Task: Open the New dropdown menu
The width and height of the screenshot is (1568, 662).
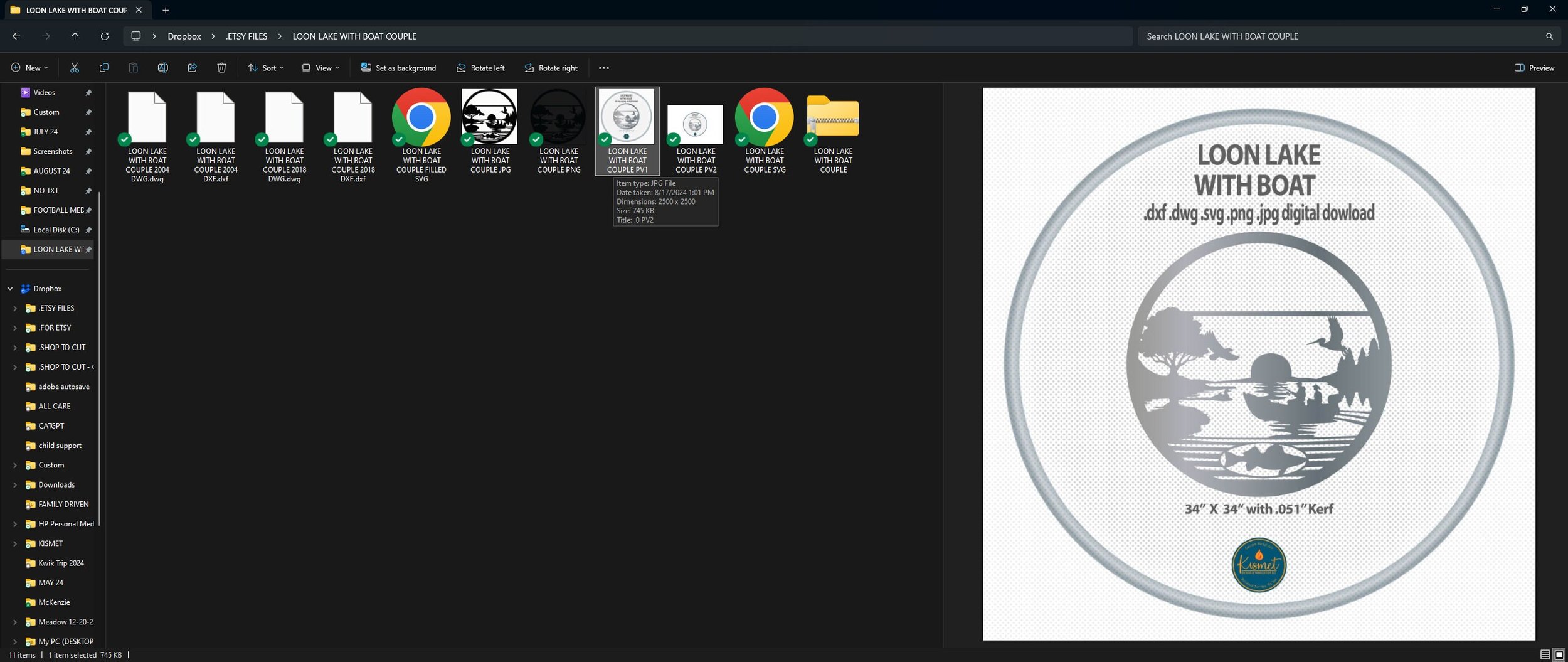Action: [x=29, y=68]
